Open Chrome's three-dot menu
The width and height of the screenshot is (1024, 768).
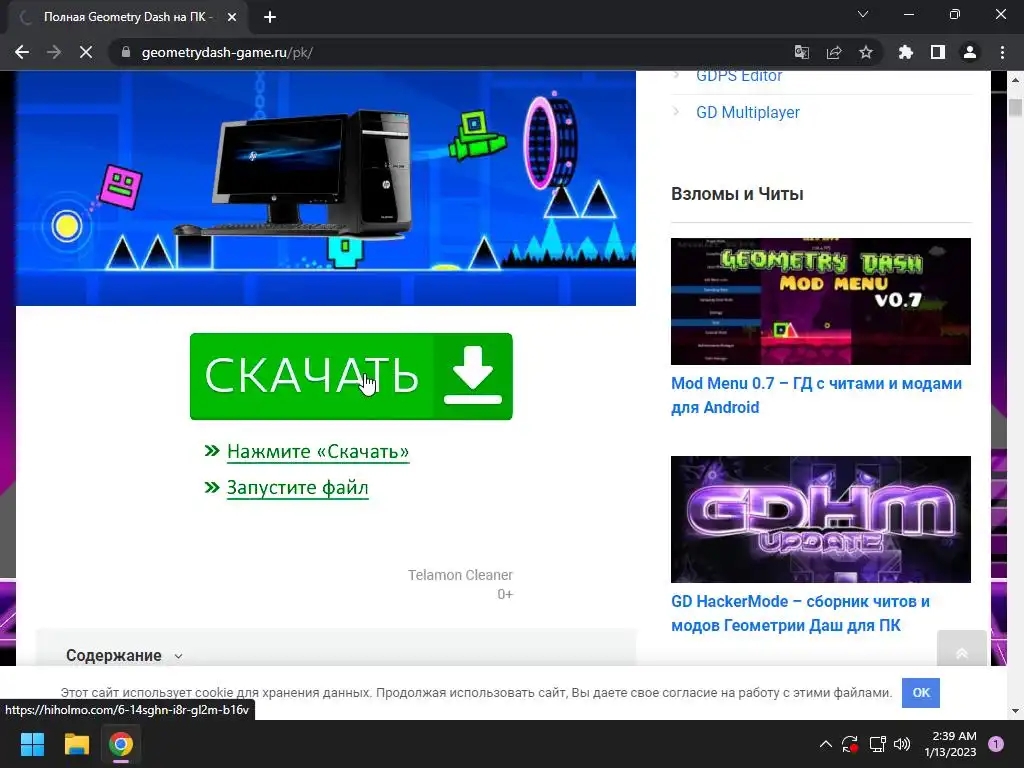[1002, 52]
